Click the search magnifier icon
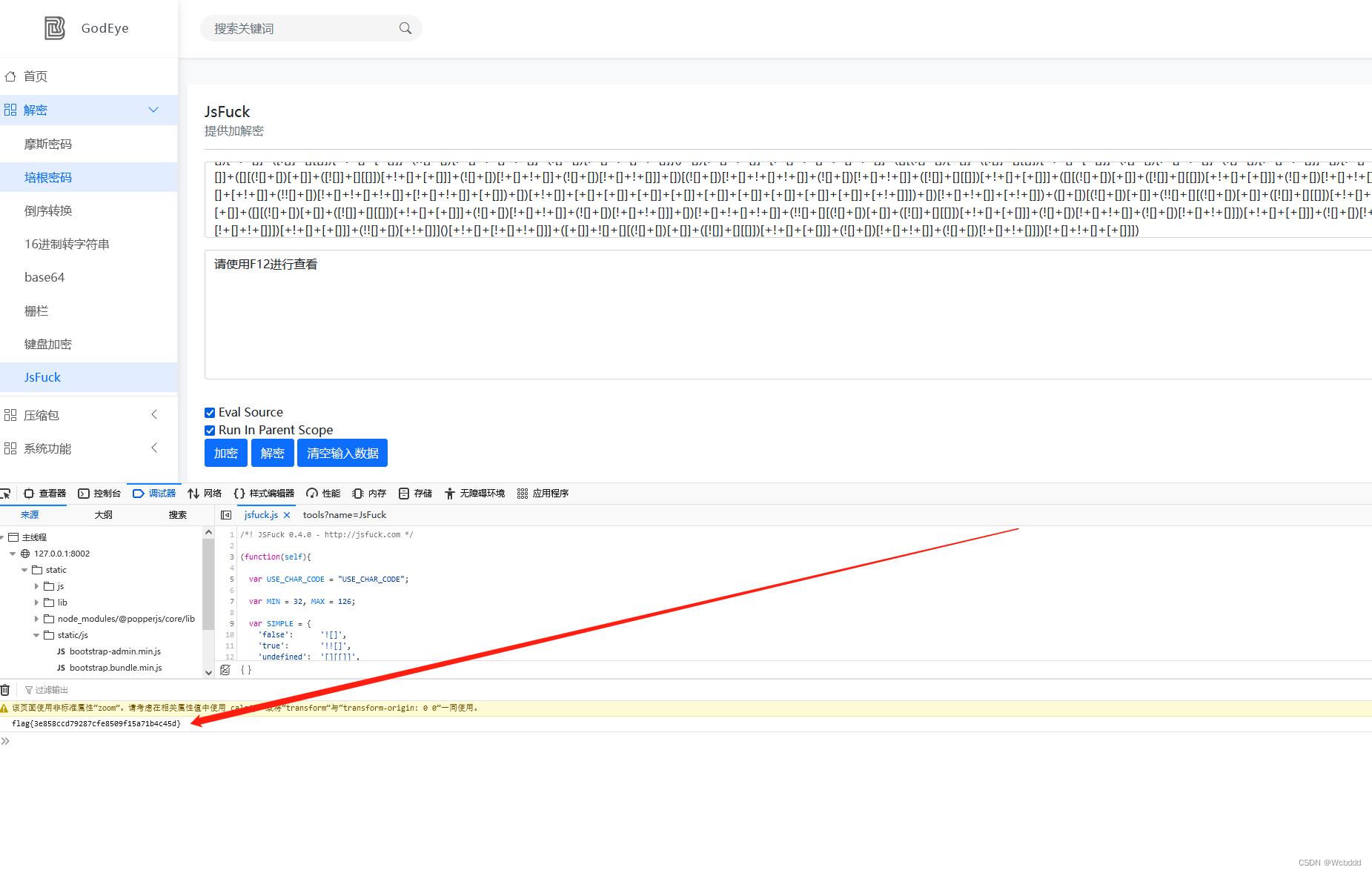Viewport: 1372px width, 873px height. (405, 28)
